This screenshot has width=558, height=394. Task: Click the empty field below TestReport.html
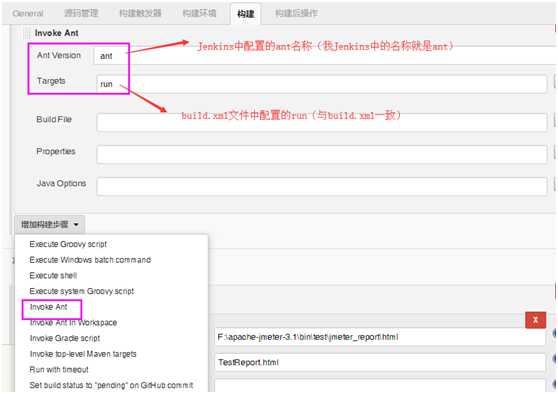(380, 386)
